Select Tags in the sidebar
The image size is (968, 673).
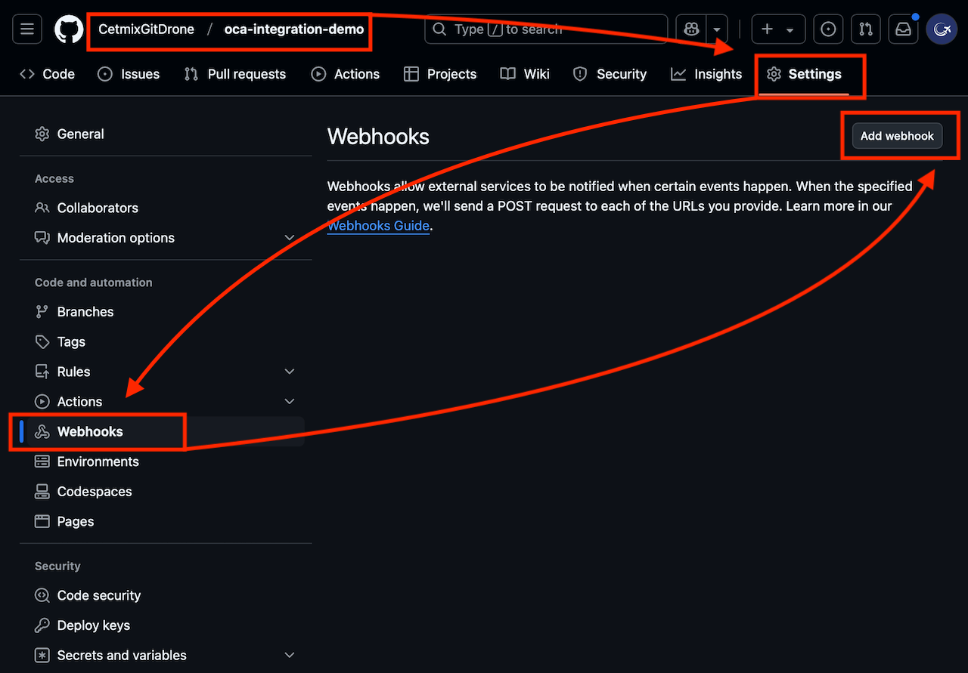click(73, 341)
